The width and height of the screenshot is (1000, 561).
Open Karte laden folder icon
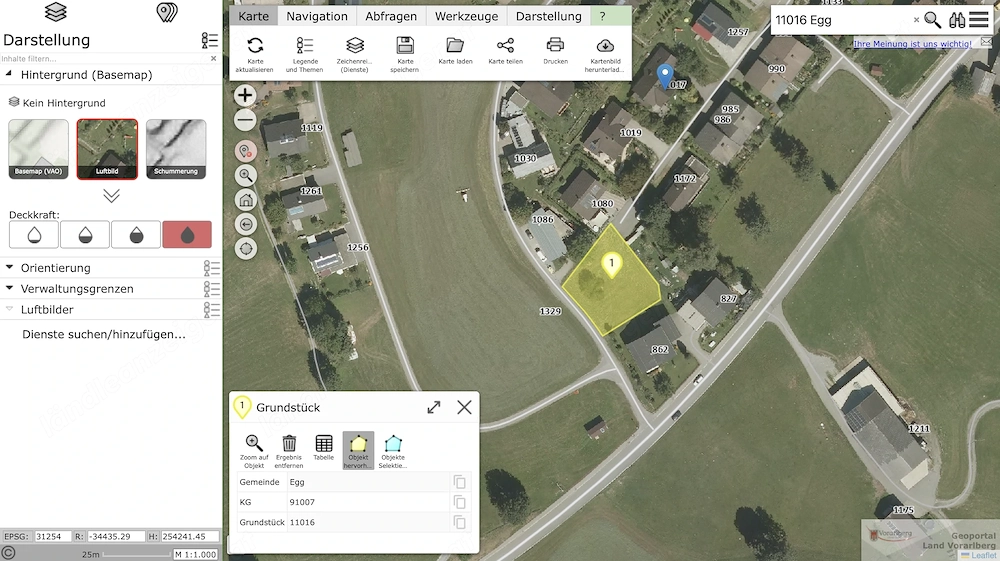coord(455,45)
